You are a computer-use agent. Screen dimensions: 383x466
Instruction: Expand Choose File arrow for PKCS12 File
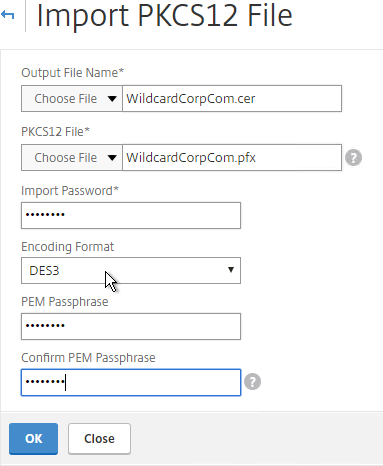112,158
